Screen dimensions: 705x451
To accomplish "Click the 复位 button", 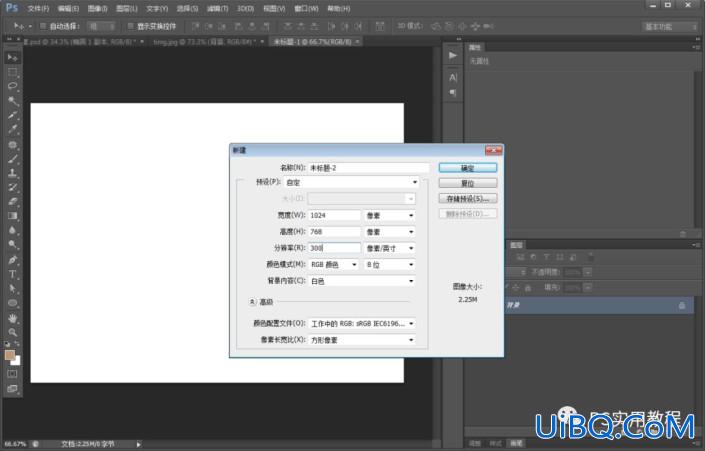I will tap(468, 183).
